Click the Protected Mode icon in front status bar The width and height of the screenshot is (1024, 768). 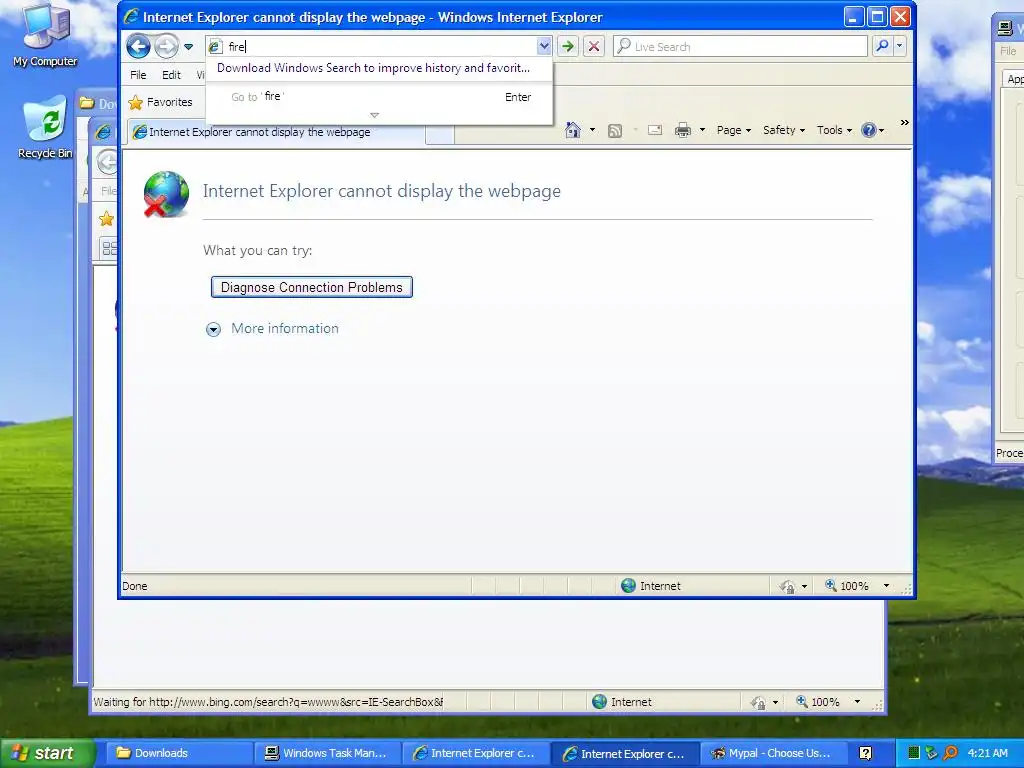[787, 586]
